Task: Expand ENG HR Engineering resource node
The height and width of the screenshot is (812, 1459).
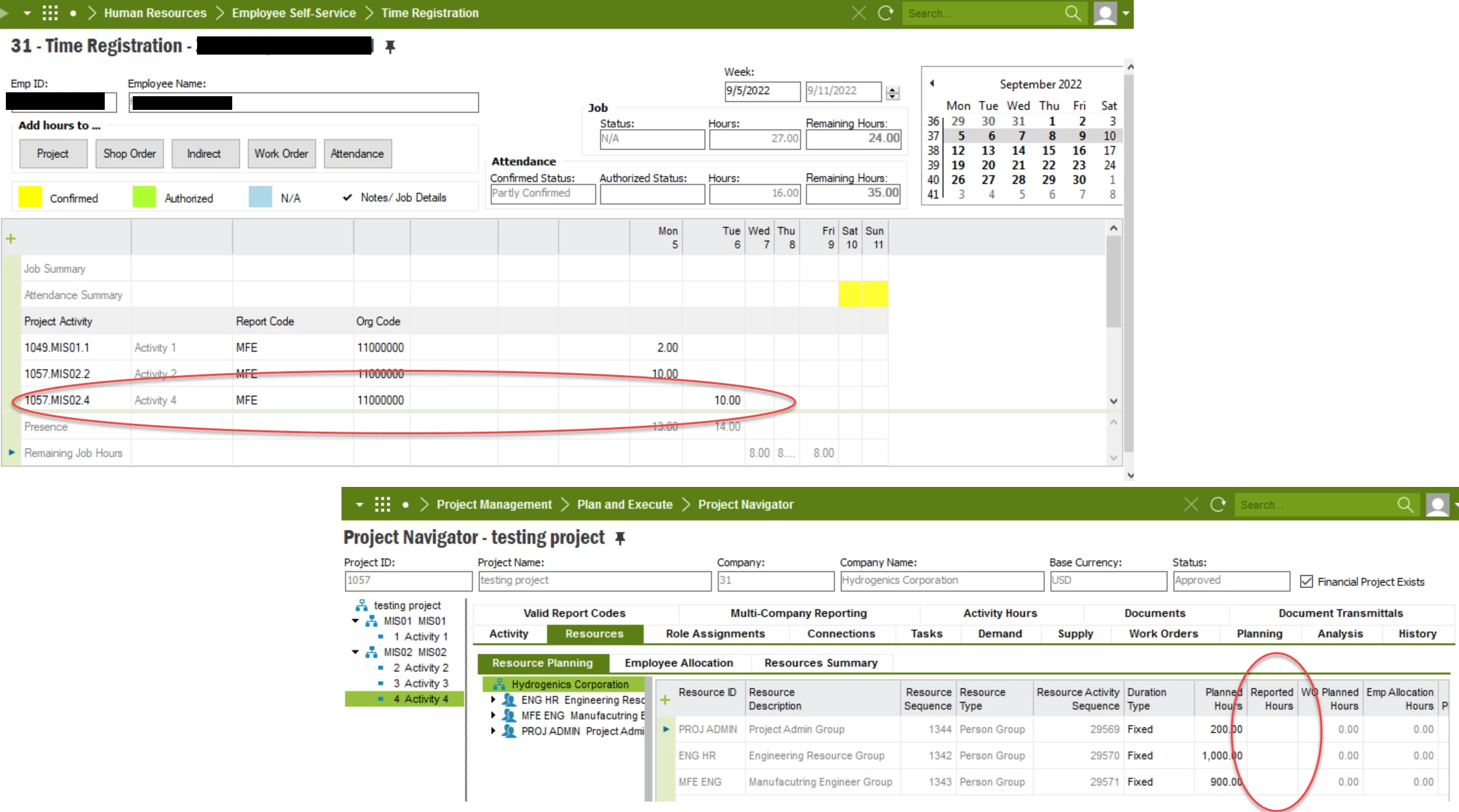Action: click(493, 700)
